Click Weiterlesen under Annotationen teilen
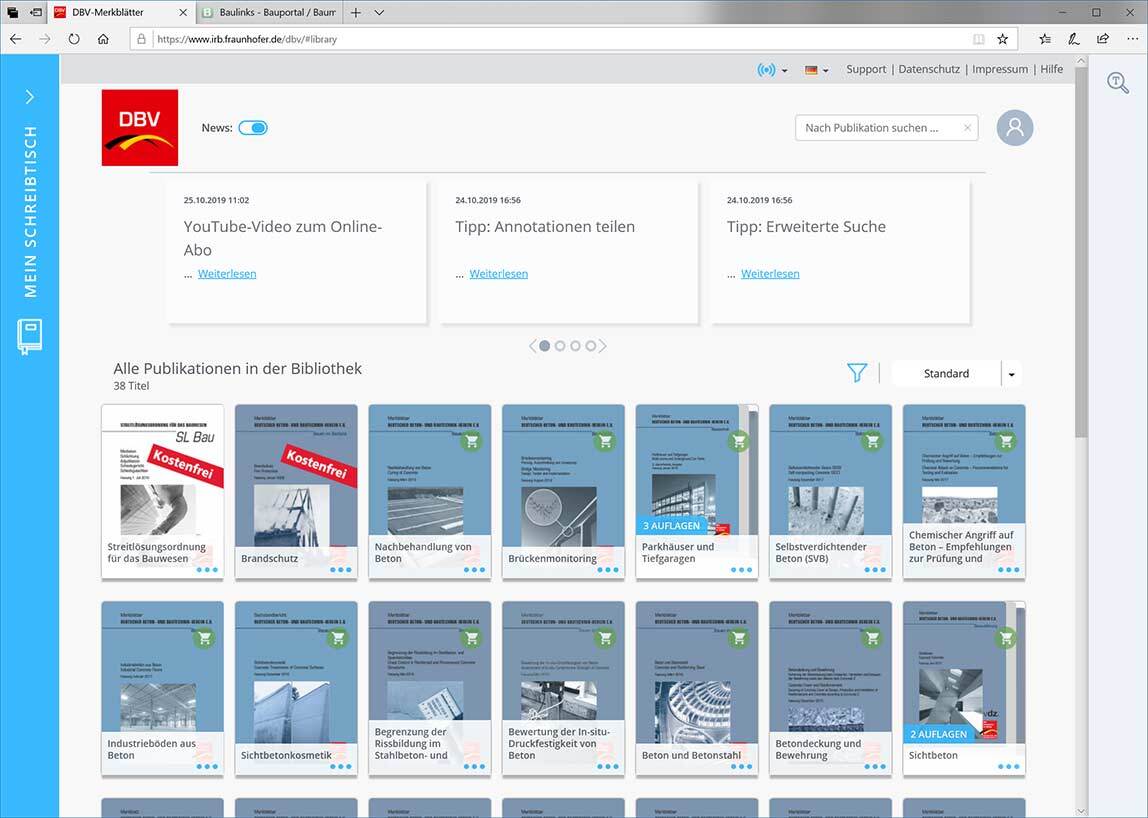The width and height of the screenshot is (1148, 818). [x=499, y=273]
